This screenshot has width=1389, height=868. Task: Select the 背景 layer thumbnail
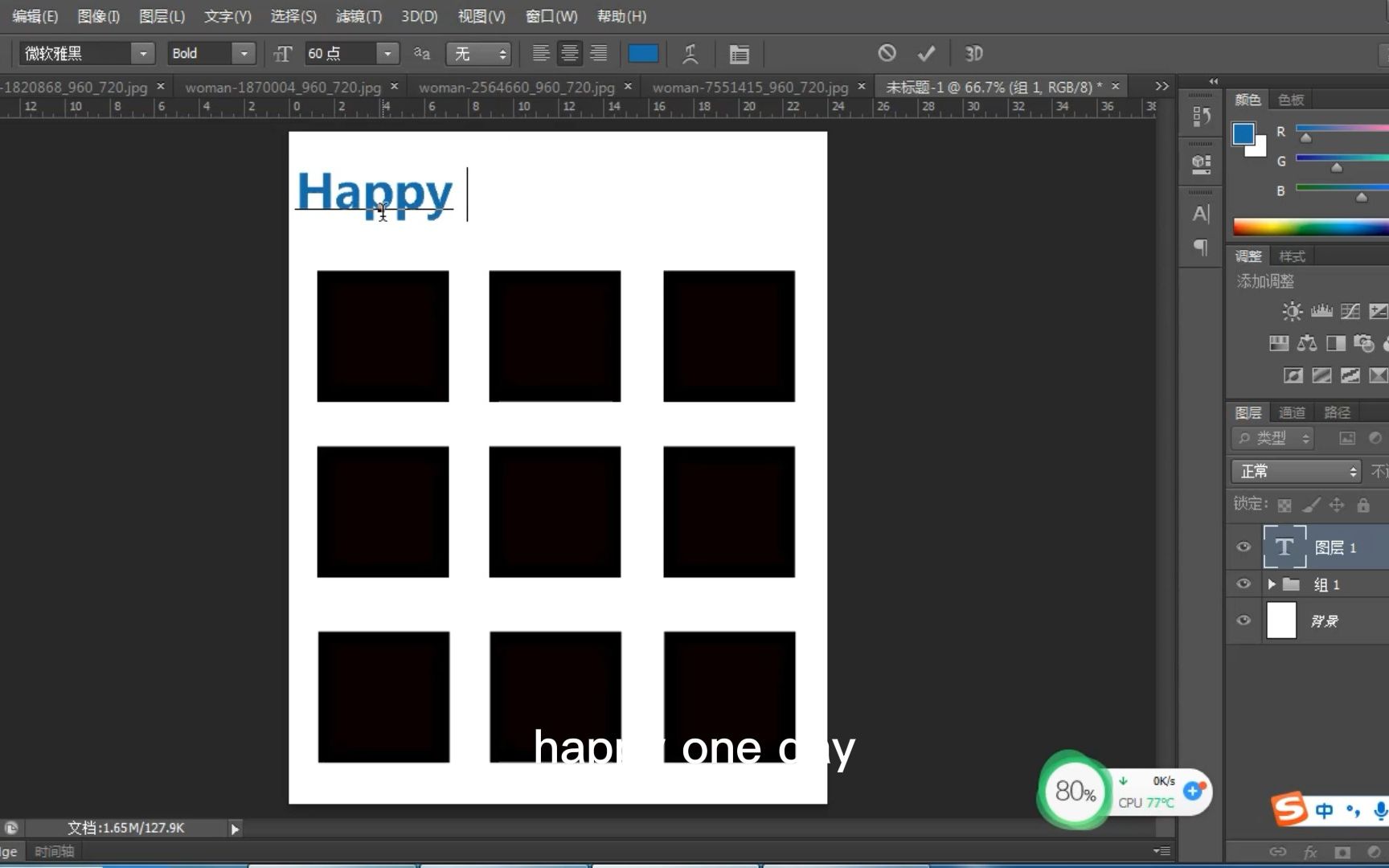coord(1281,620)
